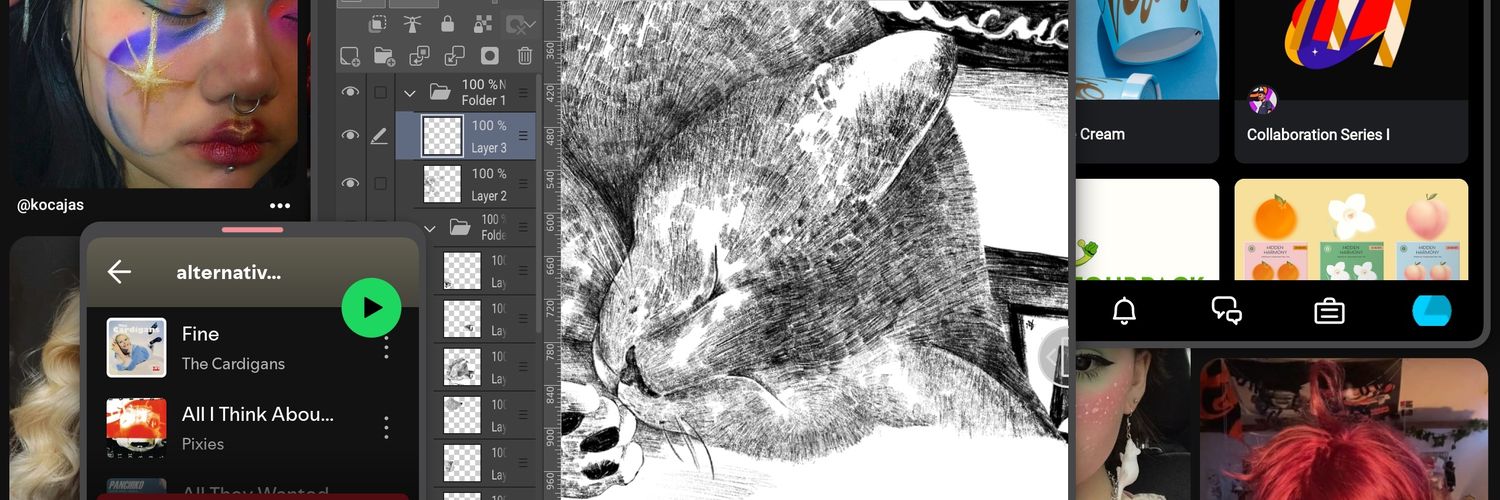
Task: Open the star face makeup pin
Action: [x=154, y=94]
